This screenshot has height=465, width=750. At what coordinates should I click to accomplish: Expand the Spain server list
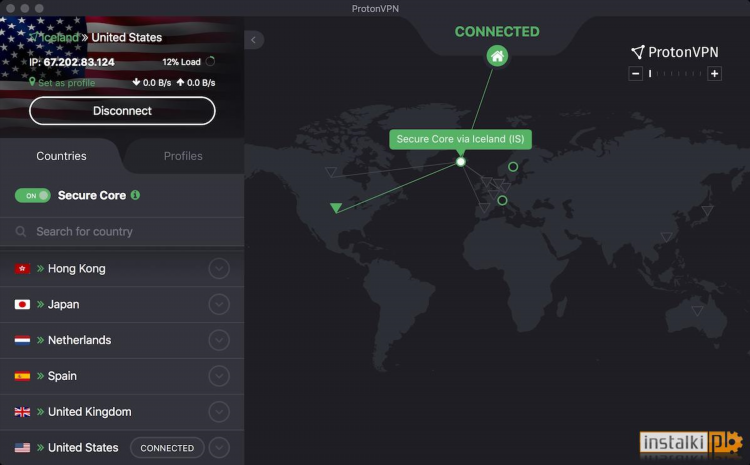pyautogui.click(x=219, y=376)
